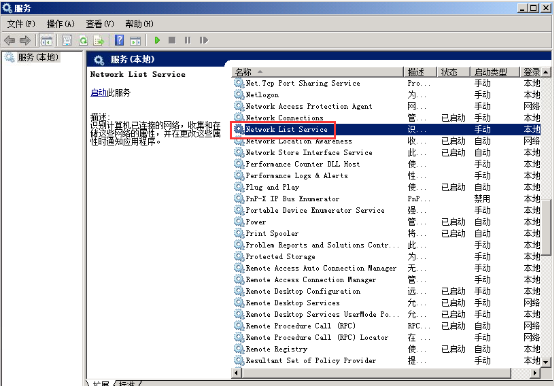This screenshot has height=386, width=554.
Task: Click the 启动 link to start the service
Action: (x=98, y=93)
